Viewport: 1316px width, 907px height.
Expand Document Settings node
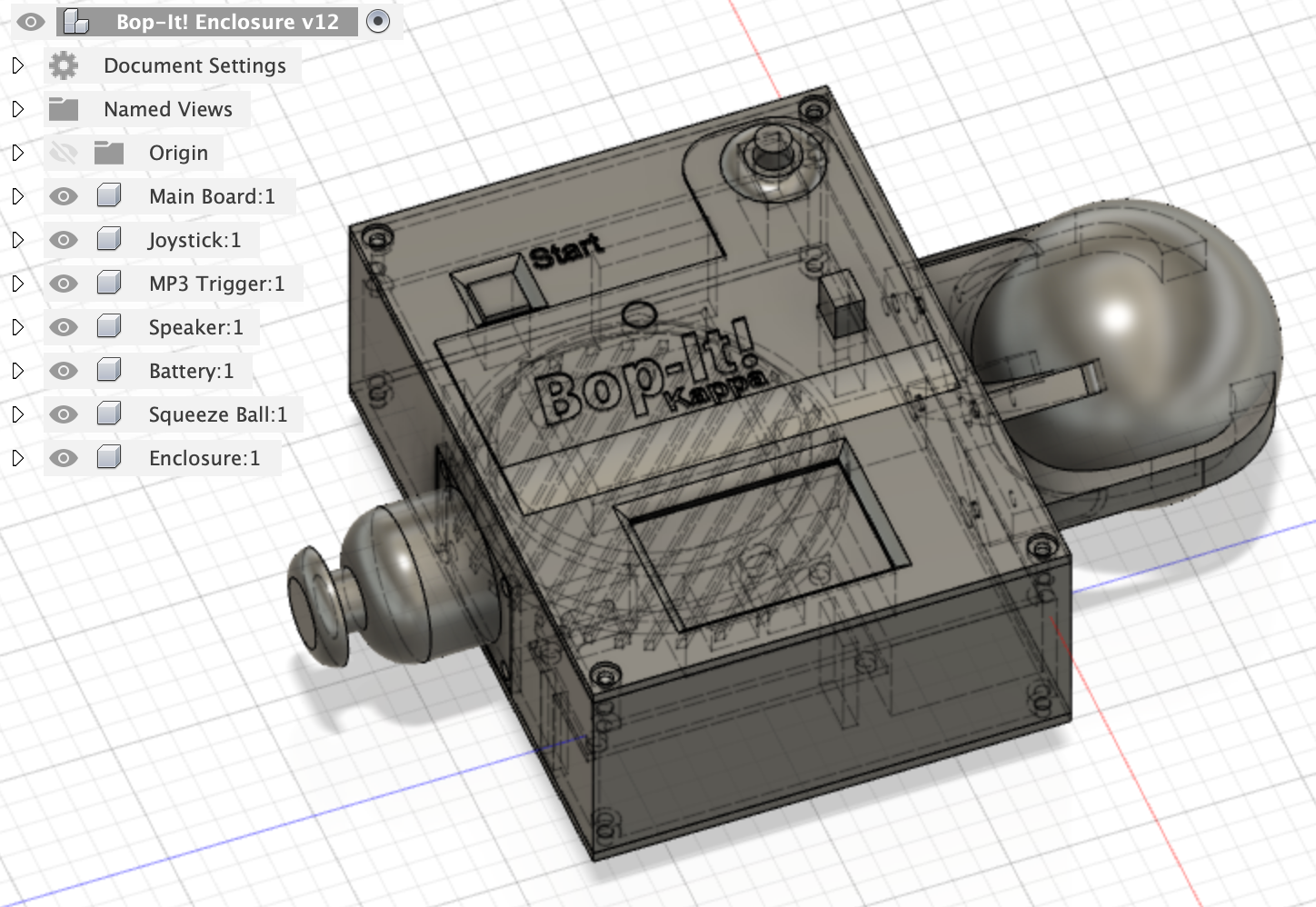18,65
